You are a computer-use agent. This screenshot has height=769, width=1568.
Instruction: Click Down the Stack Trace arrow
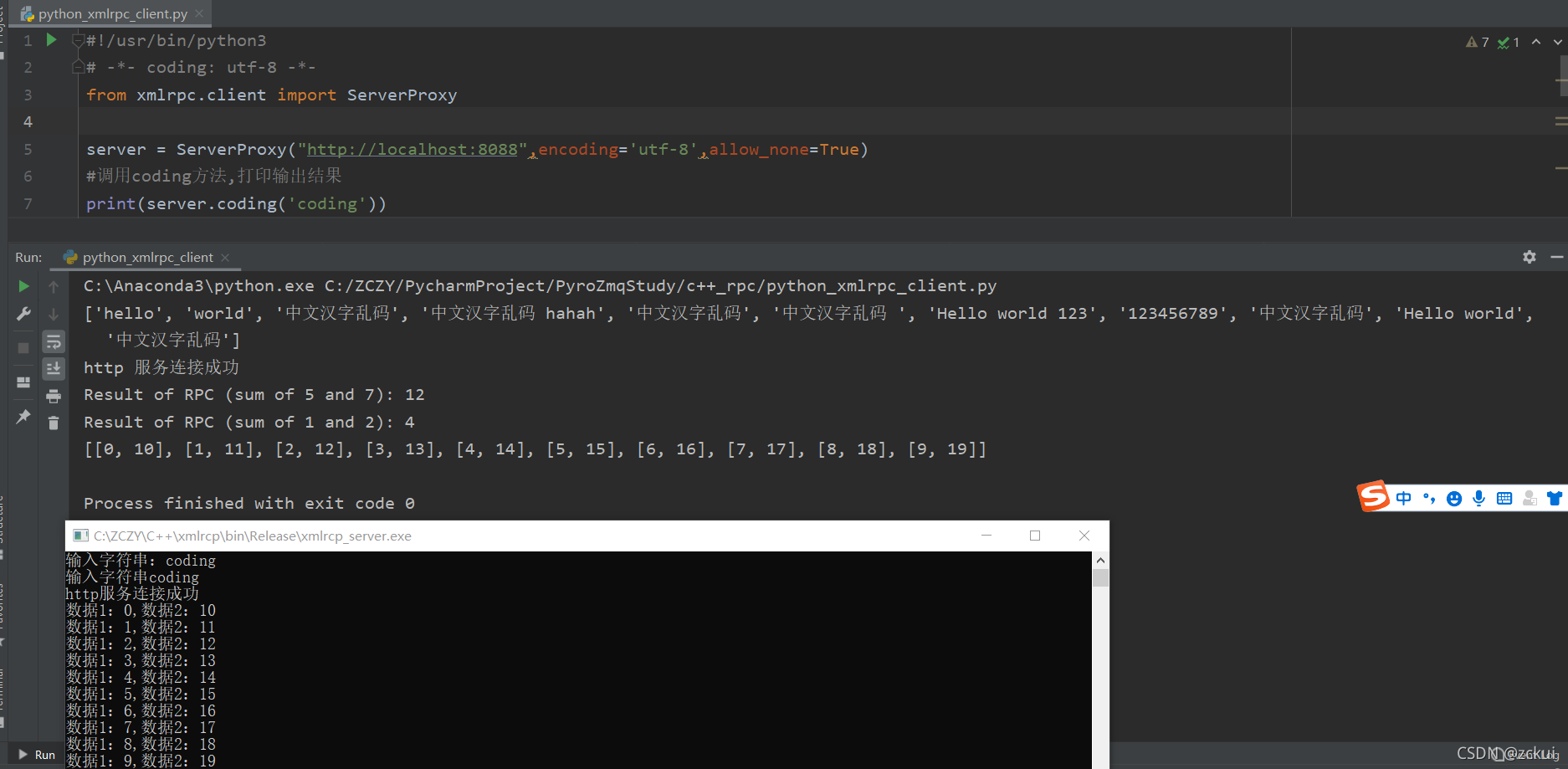point(54,314)
